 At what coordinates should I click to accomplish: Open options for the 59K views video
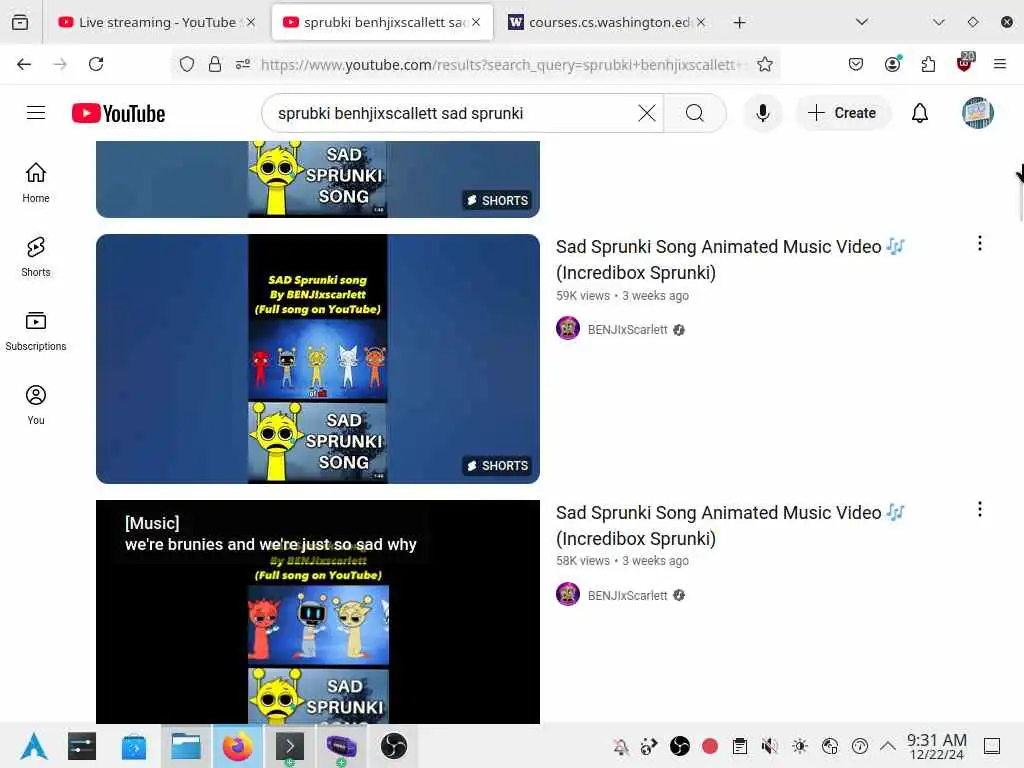coord(980,244)
